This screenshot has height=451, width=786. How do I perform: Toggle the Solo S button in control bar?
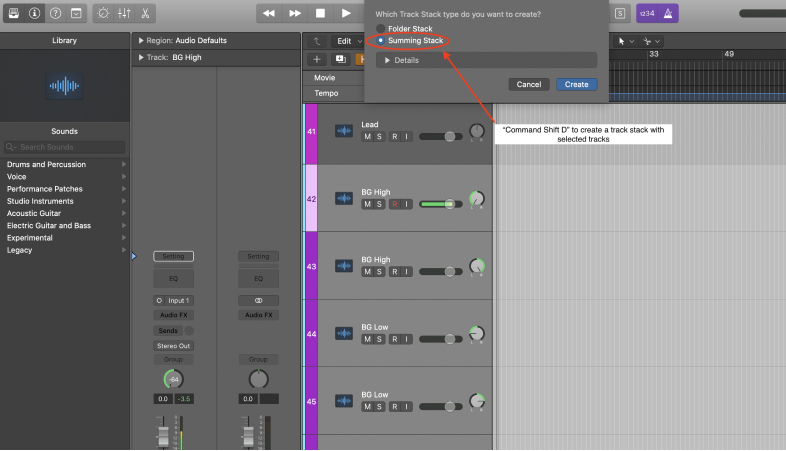point(620,14)
